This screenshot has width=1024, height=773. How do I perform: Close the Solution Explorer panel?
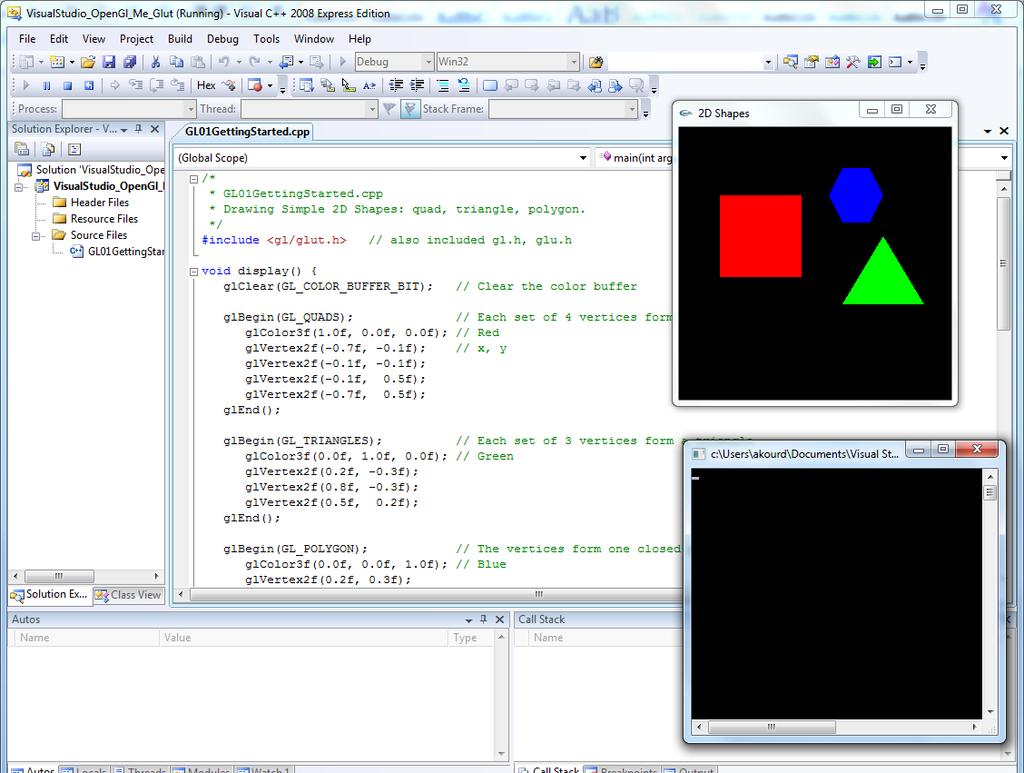[x=155, y=129]
